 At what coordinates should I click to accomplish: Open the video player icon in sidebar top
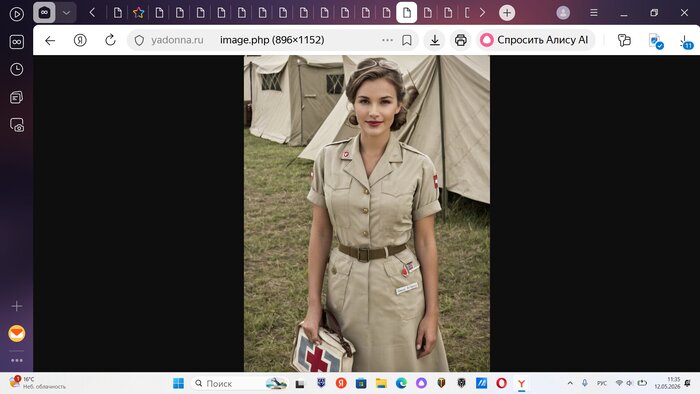pos(17,14)
